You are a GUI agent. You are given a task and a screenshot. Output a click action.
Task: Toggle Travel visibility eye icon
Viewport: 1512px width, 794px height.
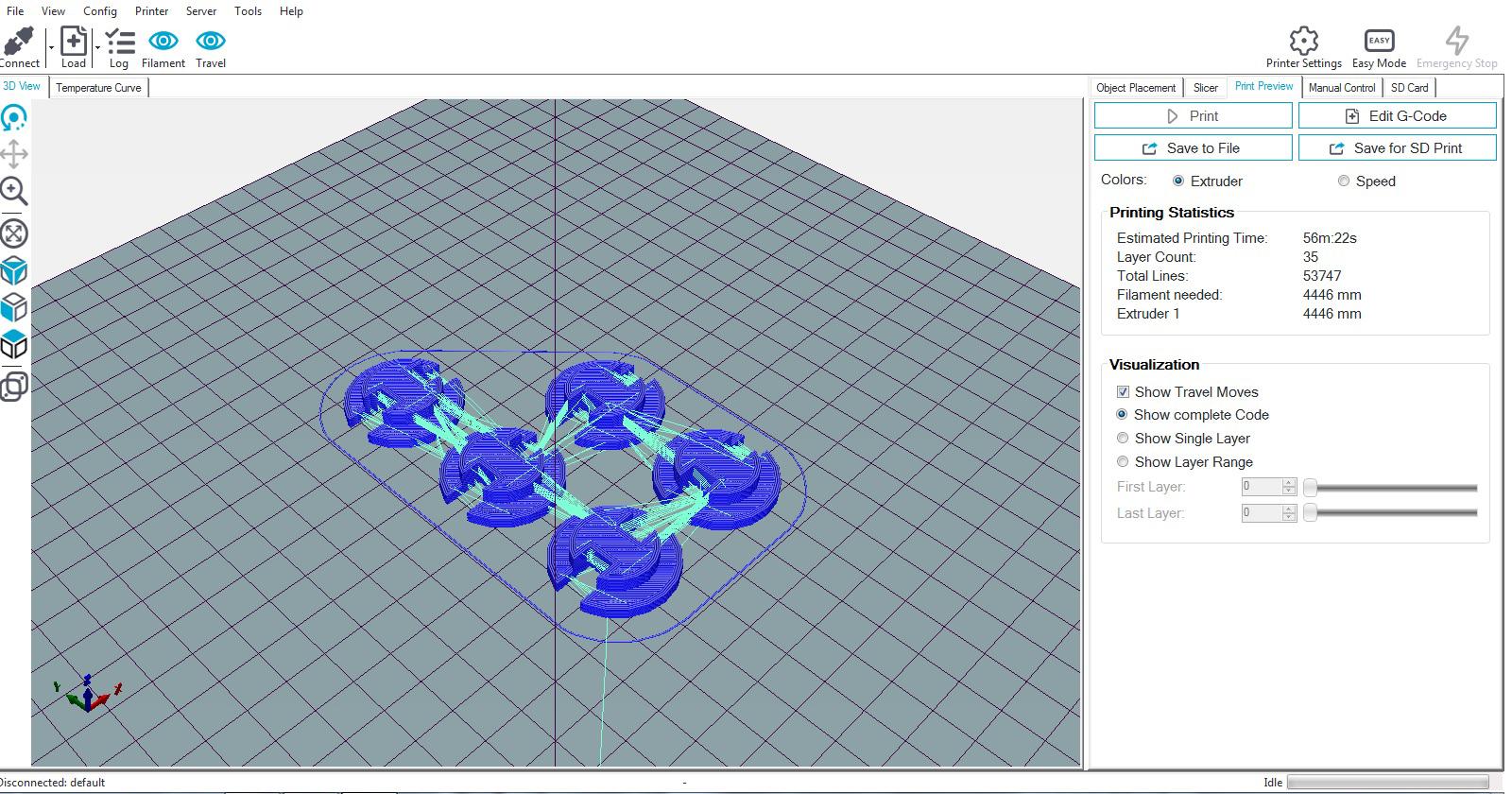tap(211, 41)
